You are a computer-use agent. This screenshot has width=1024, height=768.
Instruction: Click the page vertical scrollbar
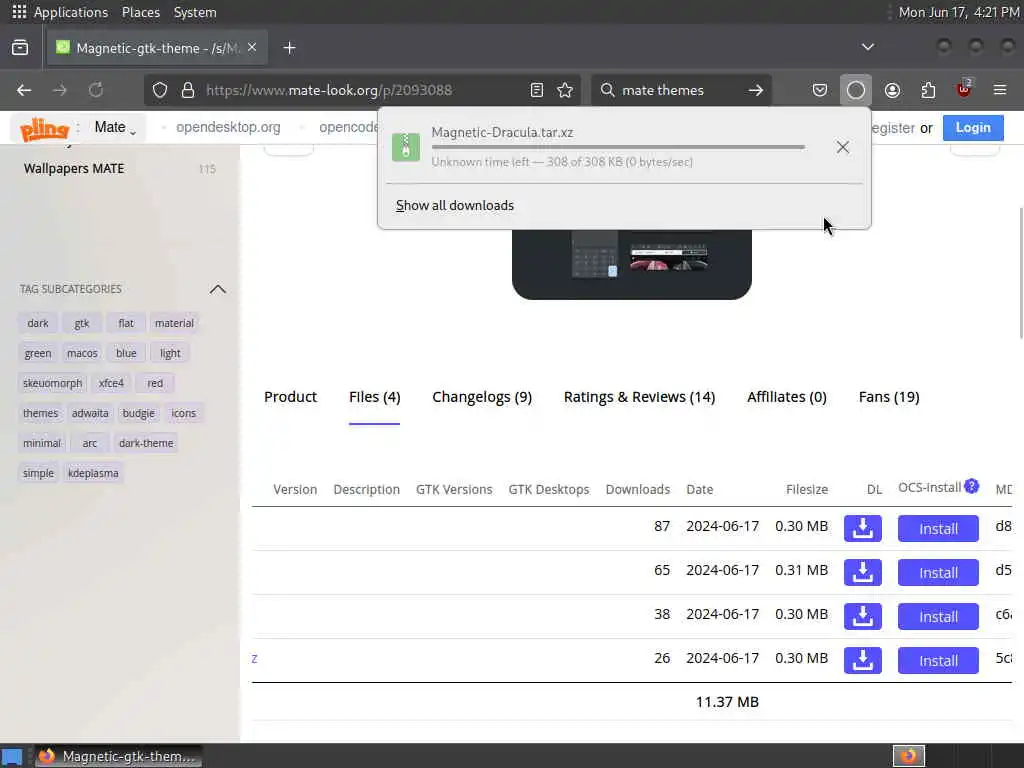1021,273
